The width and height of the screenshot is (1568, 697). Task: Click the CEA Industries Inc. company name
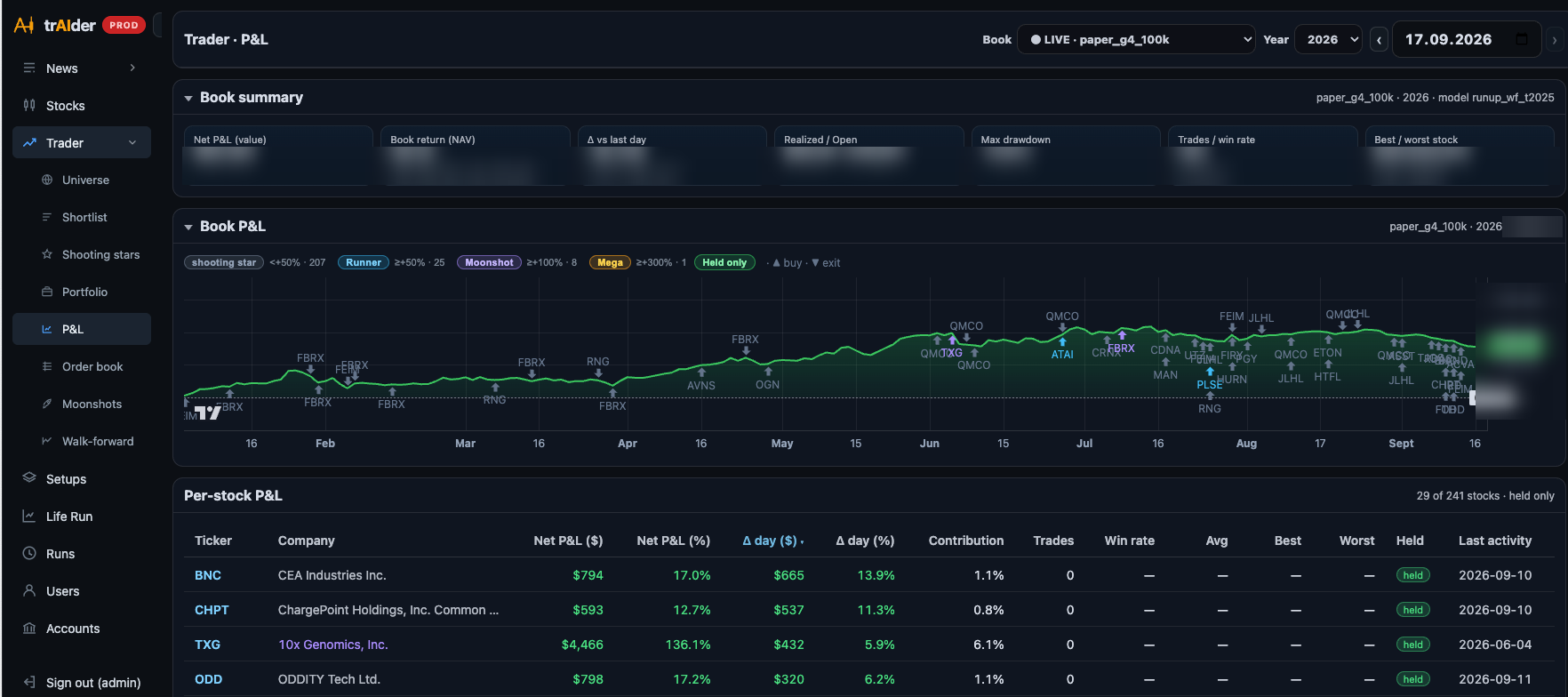[x=332, y=575]
